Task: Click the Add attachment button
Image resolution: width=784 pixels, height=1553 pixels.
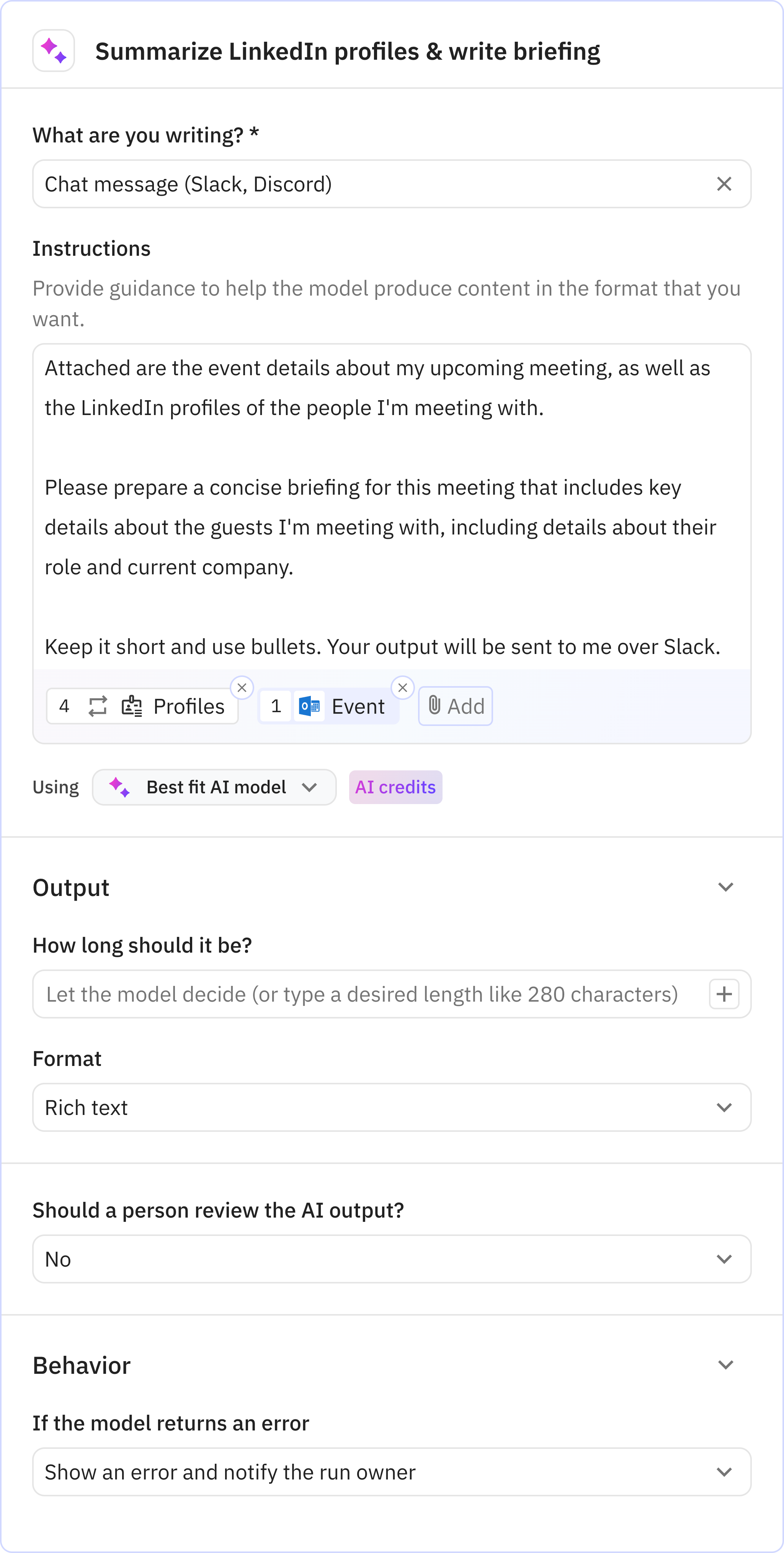Action: click(x=456, y=706)
